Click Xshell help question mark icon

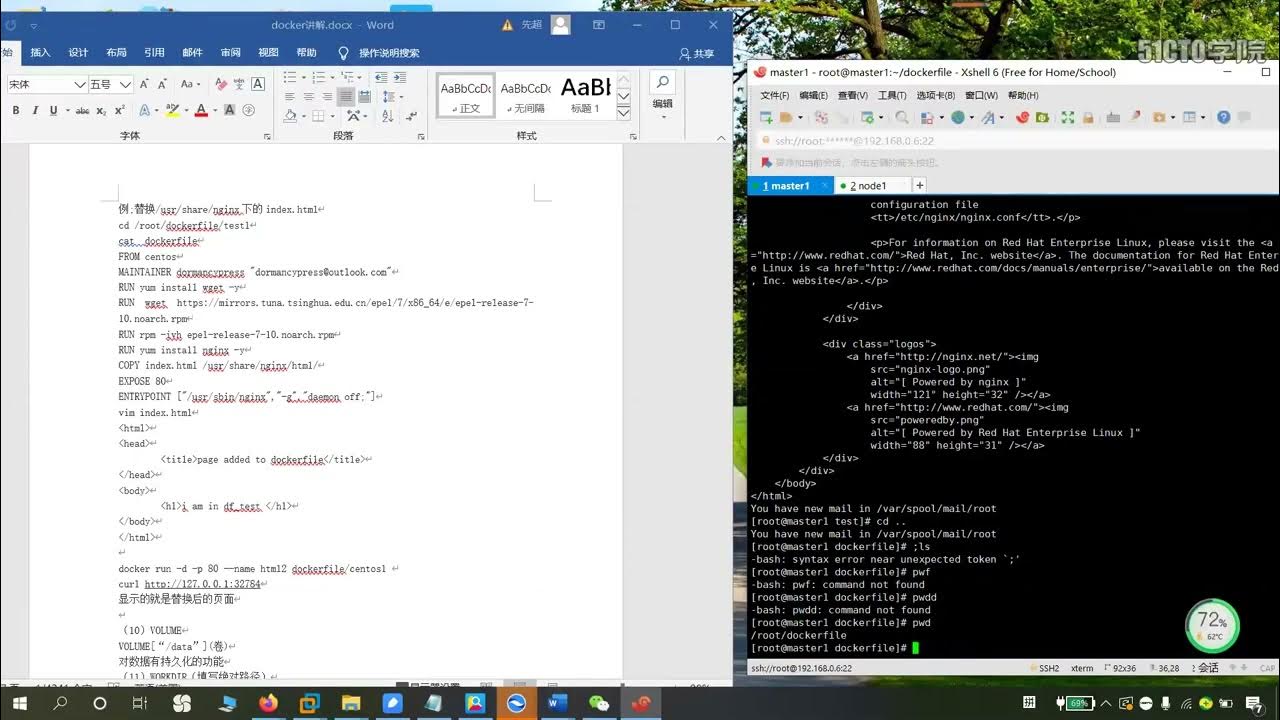coord(1224,117)
